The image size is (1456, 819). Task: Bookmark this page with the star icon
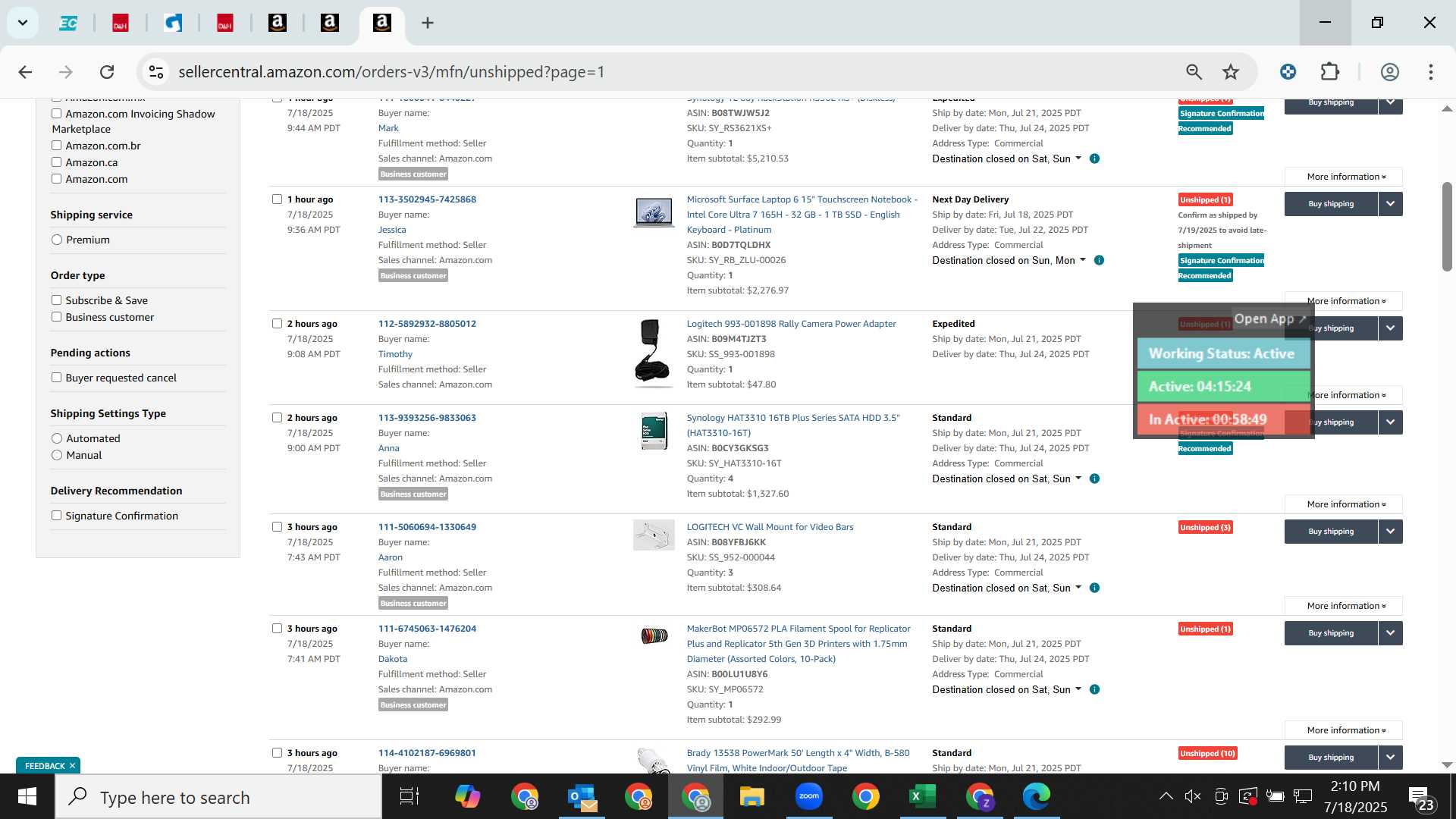(x=1231, y=72)
